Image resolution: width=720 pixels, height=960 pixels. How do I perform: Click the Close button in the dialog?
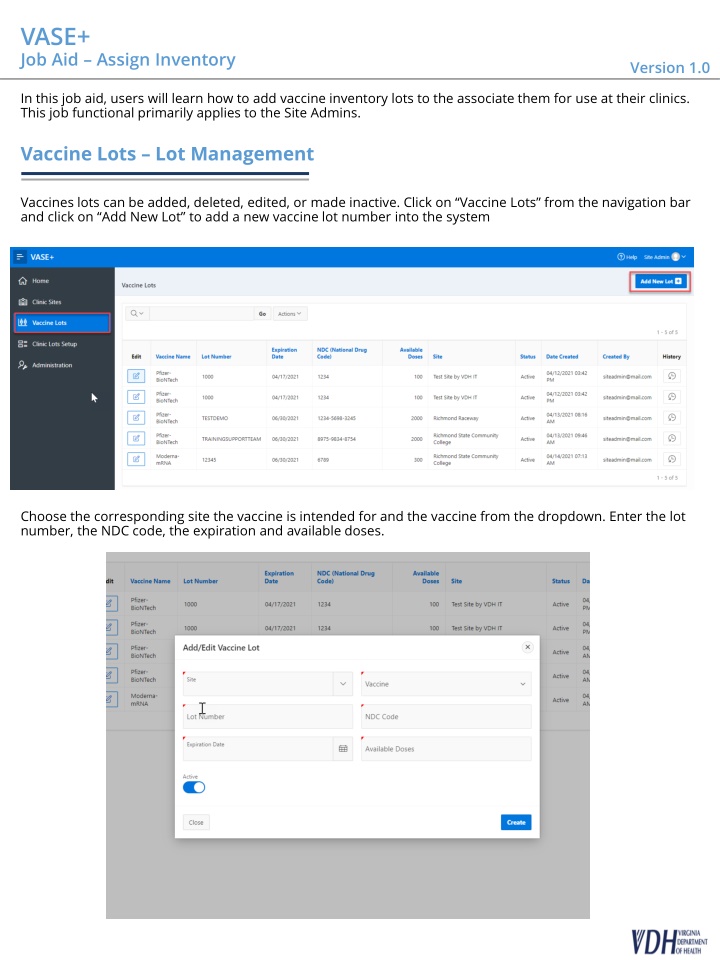point(196,822)
